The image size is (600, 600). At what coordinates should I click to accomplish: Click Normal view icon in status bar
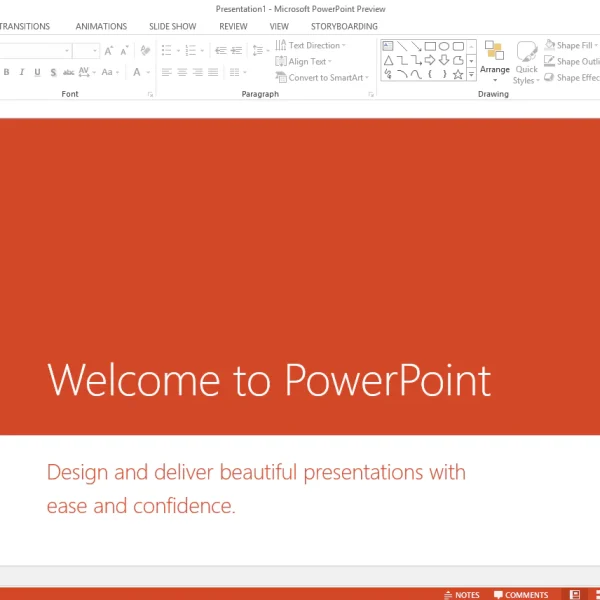(x=574, y=594)
